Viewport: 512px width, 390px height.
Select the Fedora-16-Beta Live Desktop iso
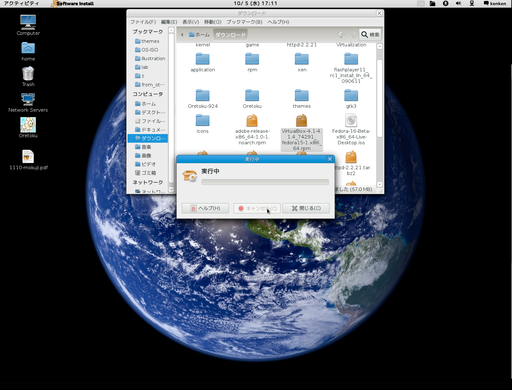[351, 130]
